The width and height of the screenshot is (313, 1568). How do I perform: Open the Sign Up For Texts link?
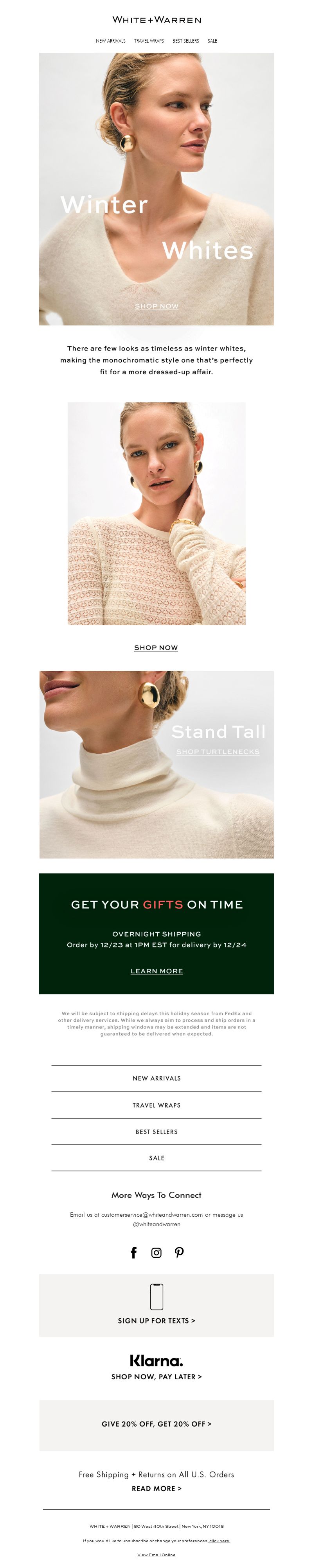[x=156, y=1320]
